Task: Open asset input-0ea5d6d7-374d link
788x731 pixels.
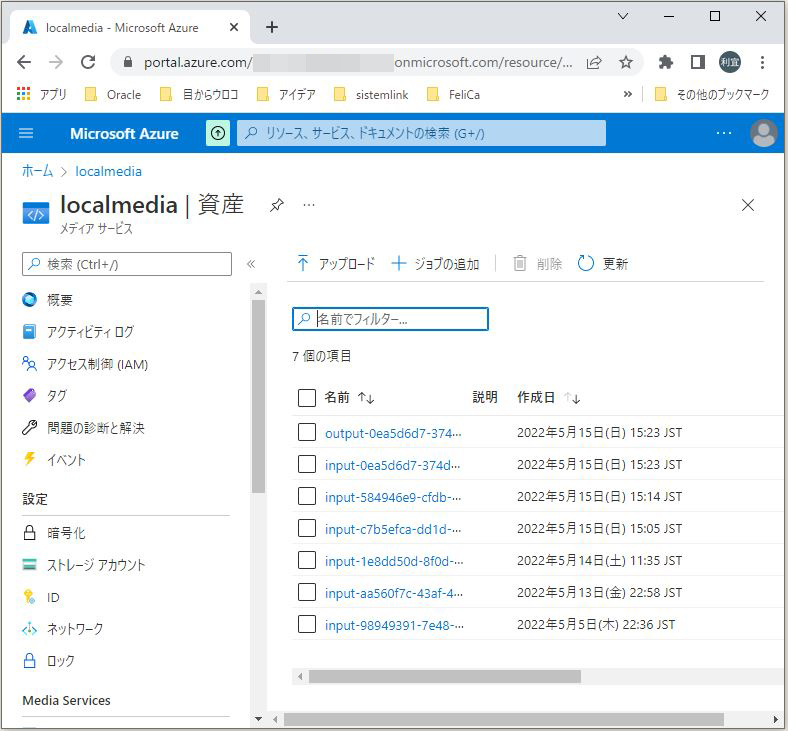Action: point(392,465)
